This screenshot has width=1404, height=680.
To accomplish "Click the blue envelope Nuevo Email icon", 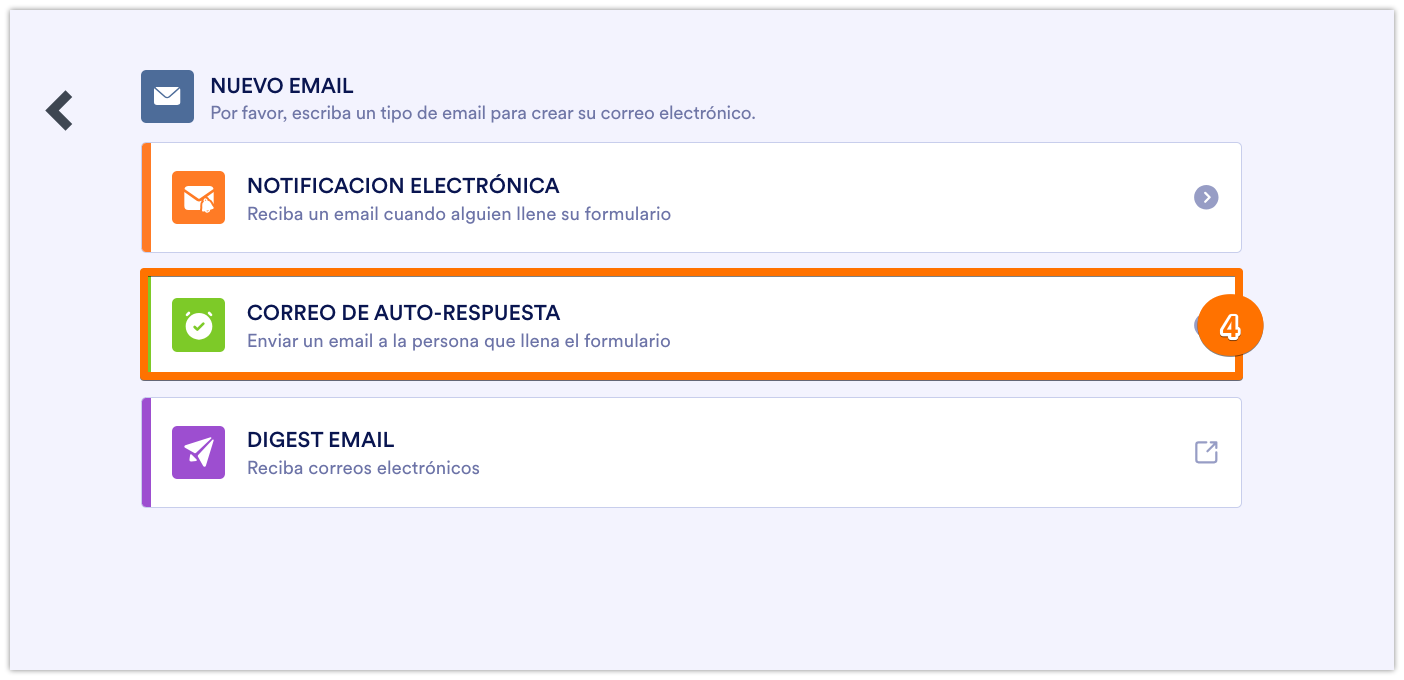I will click(x=167, y=96).
